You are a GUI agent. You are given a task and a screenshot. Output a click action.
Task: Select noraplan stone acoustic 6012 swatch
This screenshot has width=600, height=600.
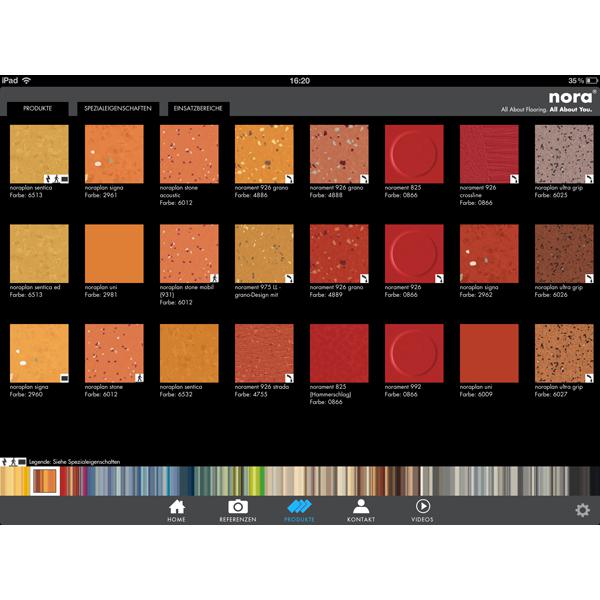tap(189, 154)
